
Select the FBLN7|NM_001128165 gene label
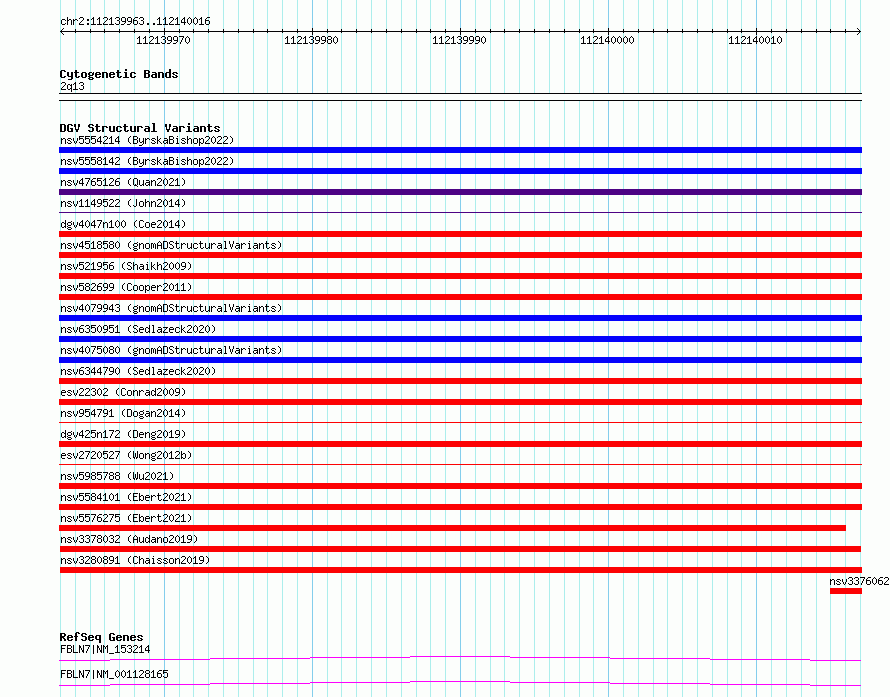click(x=114, y=674)
